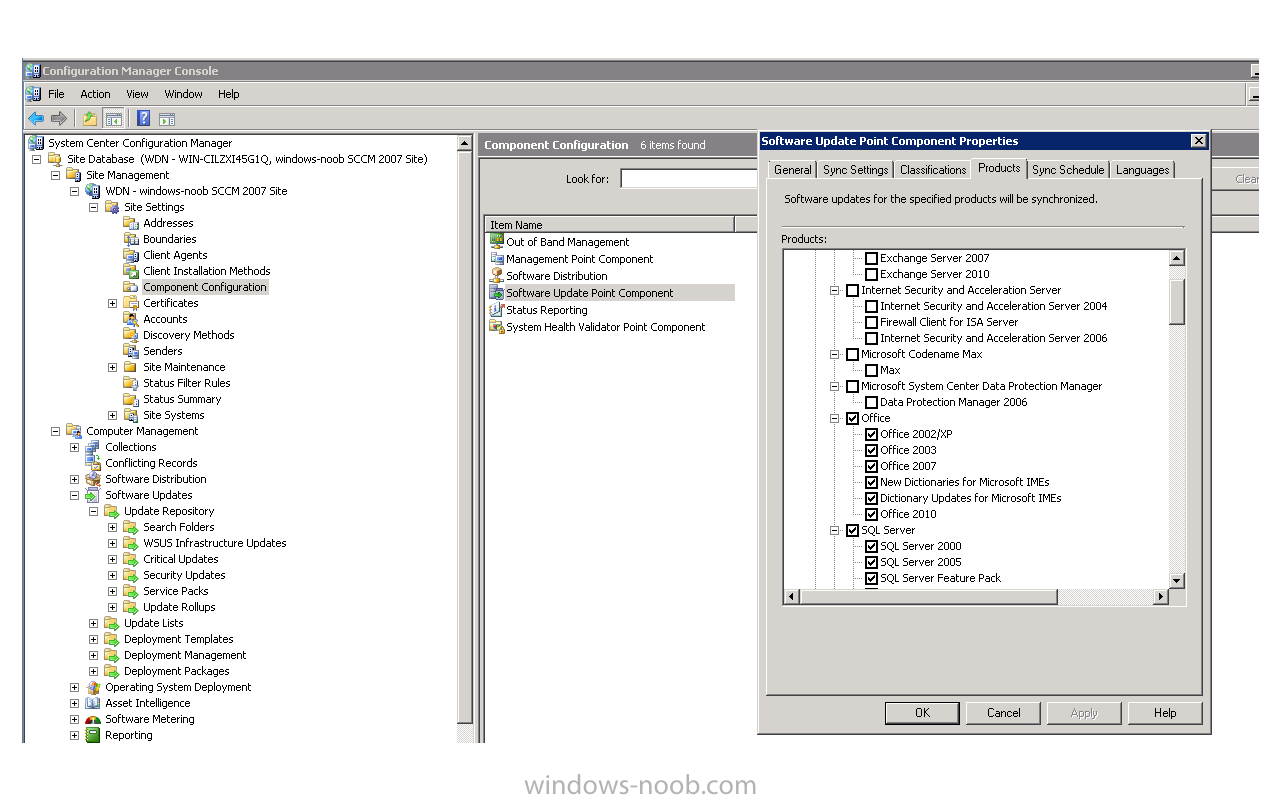The image size is (1280, 800).
Task: Click the Forward arrow toolbar icon
Action: tap(59, 119)
